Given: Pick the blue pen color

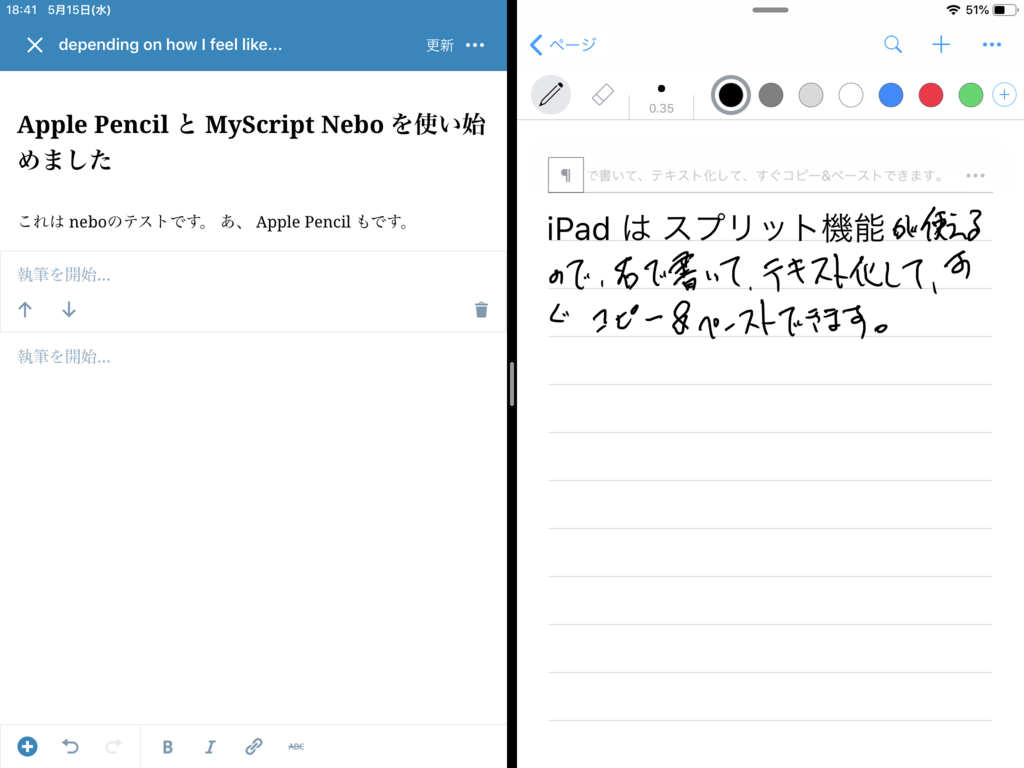Looking at the screenshot, I should (x=891, y=95).
